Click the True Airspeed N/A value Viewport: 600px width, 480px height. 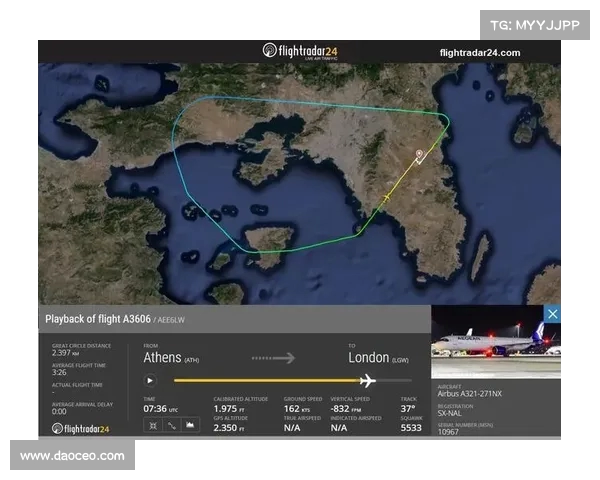coord(292,428)
